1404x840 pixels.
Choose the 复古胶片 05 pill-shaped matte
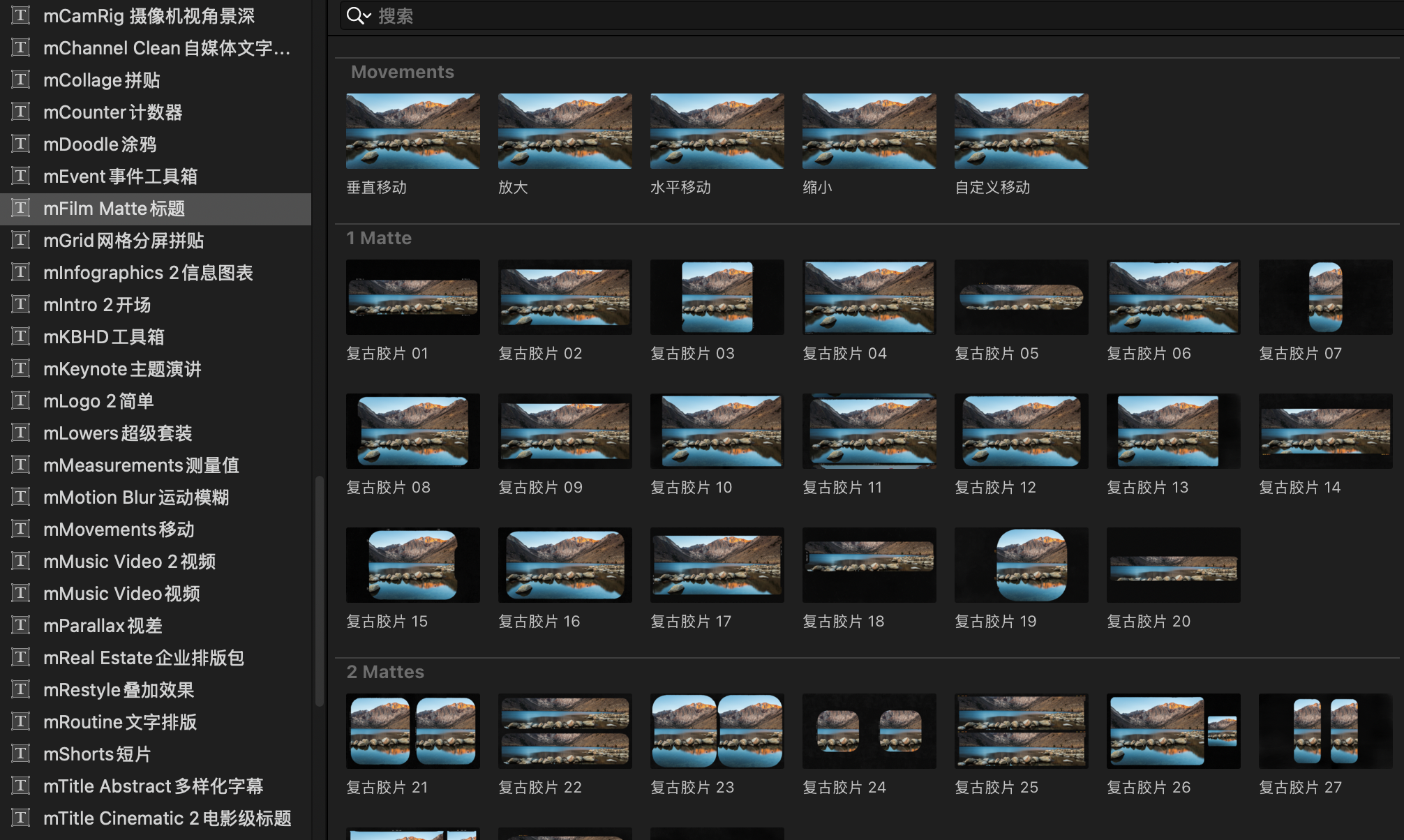(1022, 297)
